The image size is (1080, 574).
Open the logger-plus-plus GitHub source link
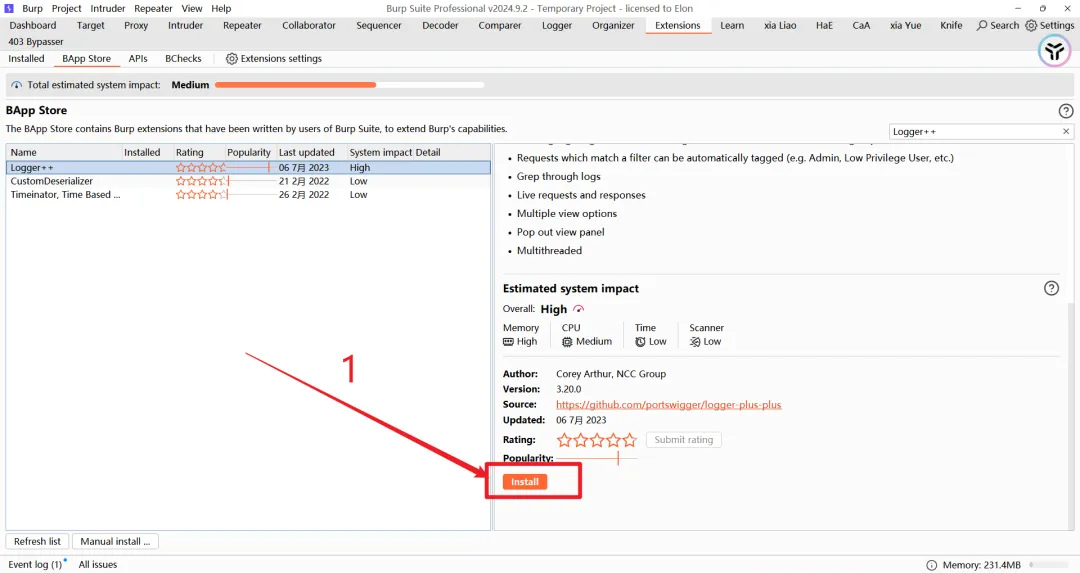click(669, 404)
